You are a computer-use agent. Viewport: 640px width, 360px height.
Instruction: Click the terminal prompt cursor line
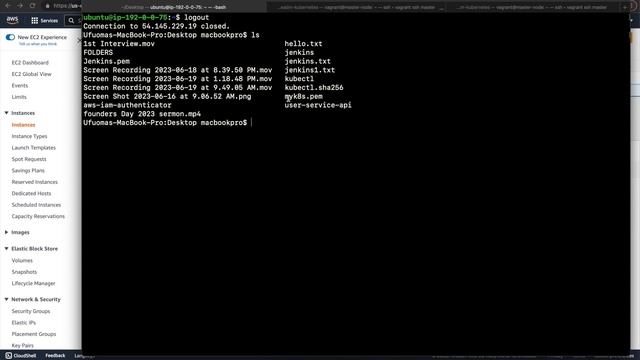(x=168, y=123)
